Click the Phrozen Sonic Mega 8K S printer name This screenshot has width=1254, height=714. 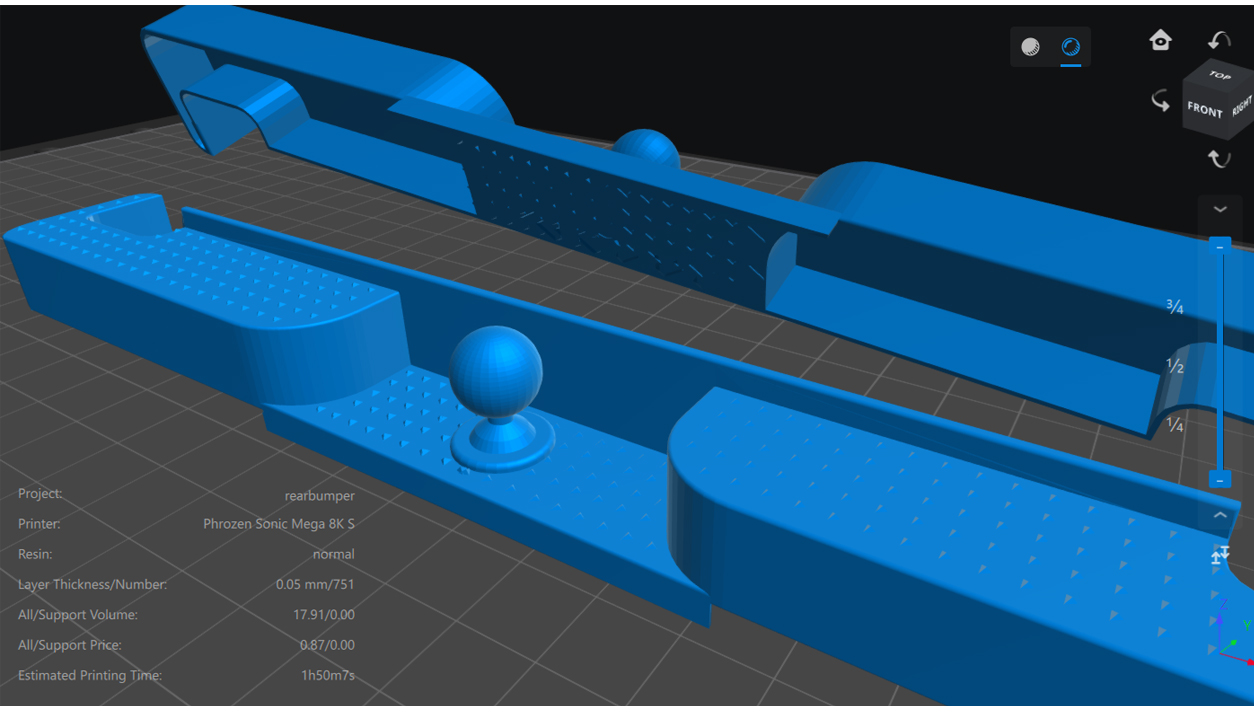point(278,524)
